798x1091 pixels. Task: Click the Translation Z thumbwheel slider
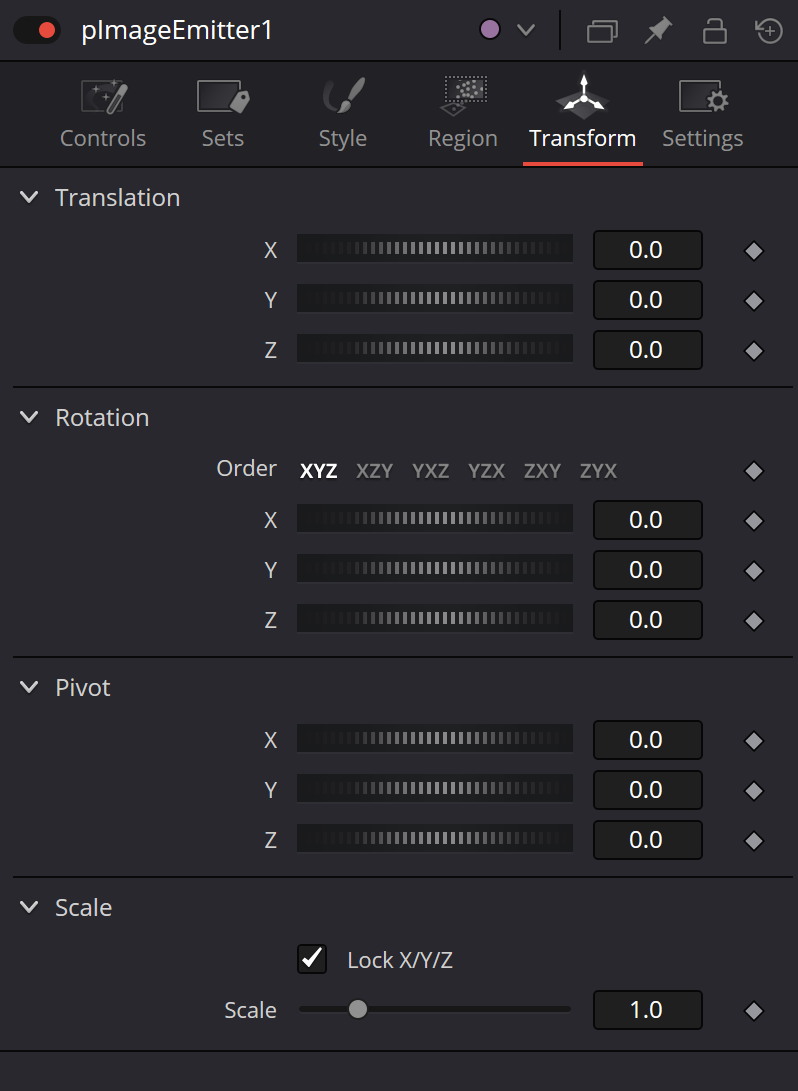435,349
